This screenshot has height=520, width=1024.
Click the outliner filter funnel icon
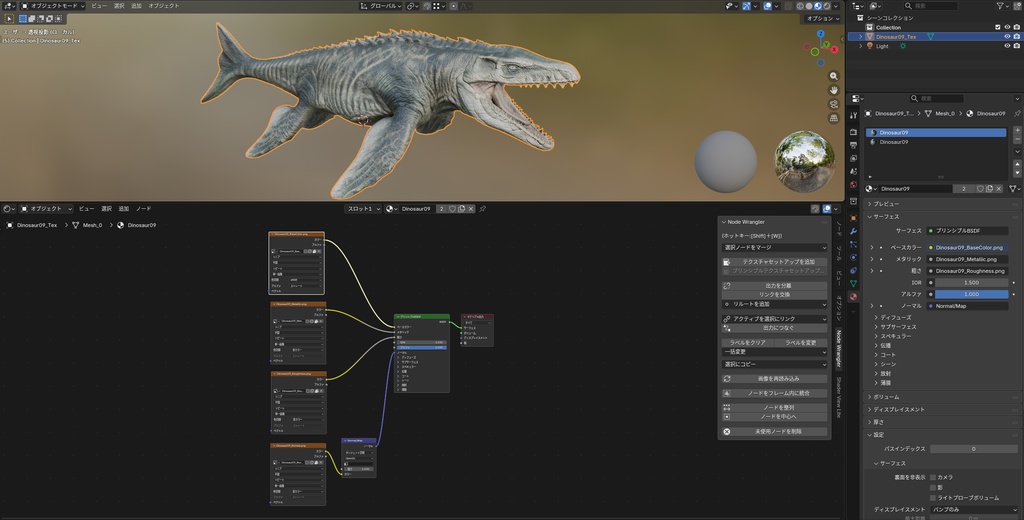1001,6
